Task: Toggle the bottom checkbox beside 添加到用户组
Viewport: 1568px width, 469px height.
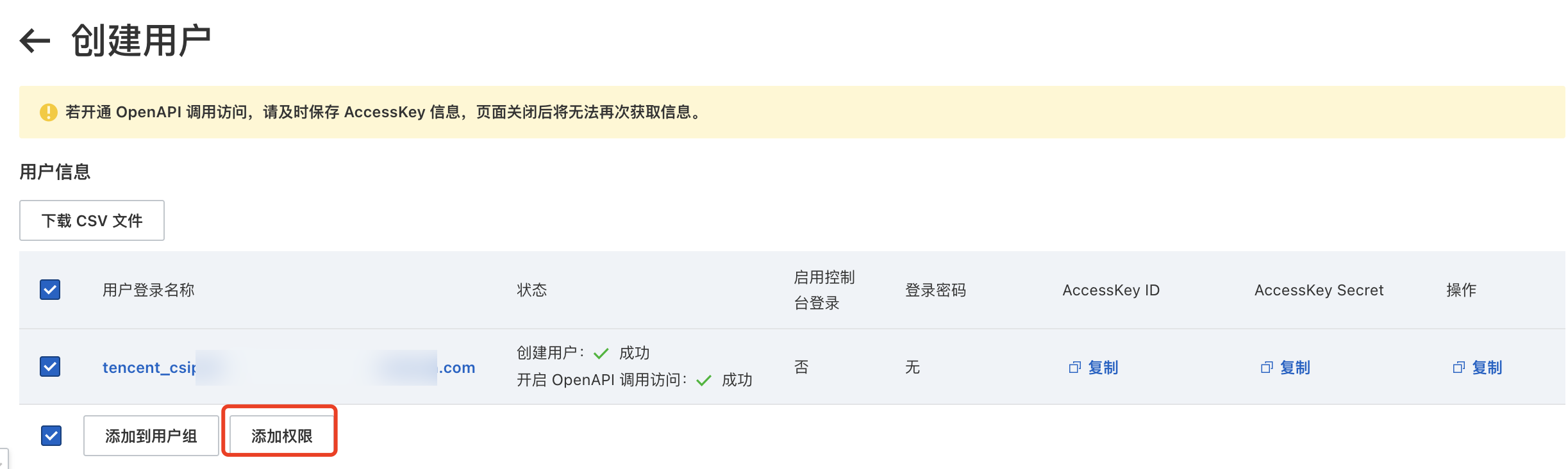Action: pyautogui.click(x=51, y=436)
